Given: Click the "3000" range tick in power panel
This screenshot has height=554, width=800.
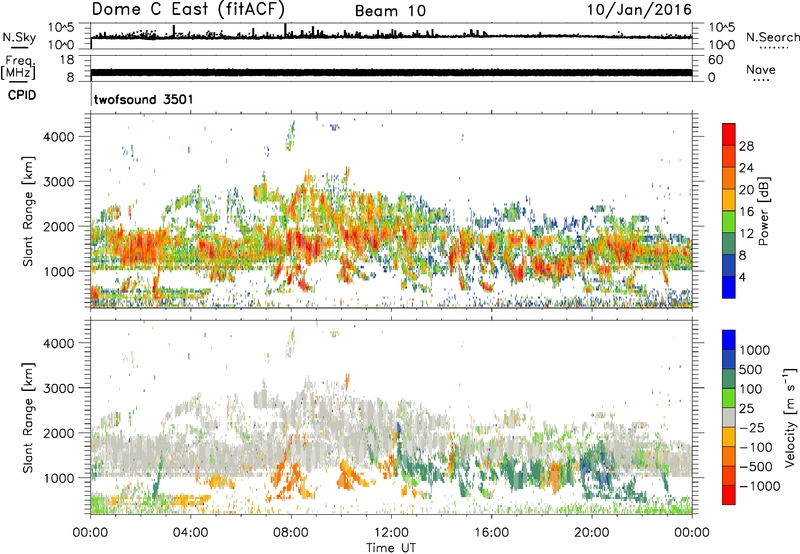Looking at the screenshot, I should coord(59,182).
